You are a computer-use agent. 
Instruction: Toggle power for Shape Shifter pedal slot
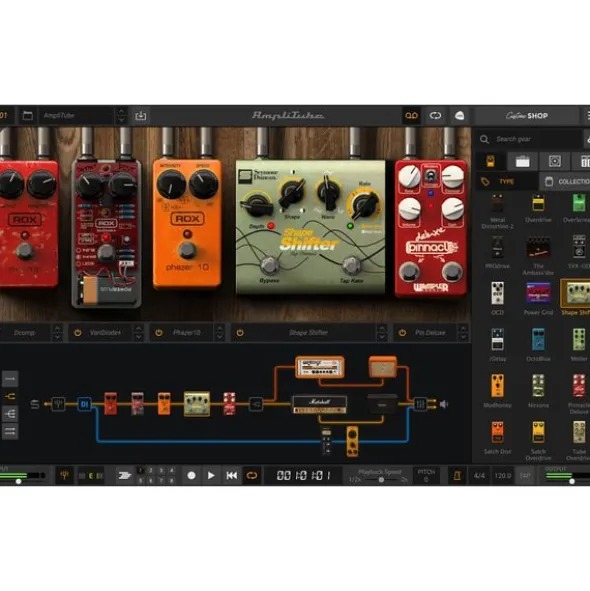click(240, 333)
